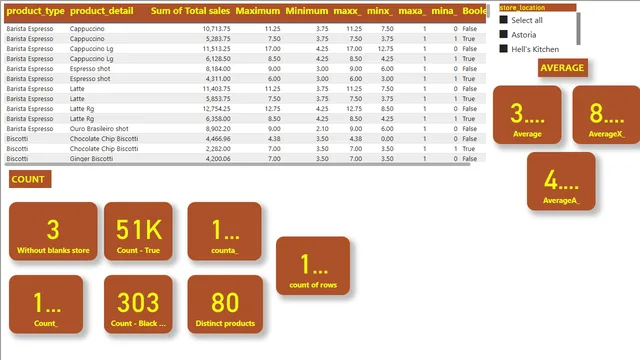Click total sales cell 10,713.75
This screenshot has width=640, height=360.
click(216, 29)
